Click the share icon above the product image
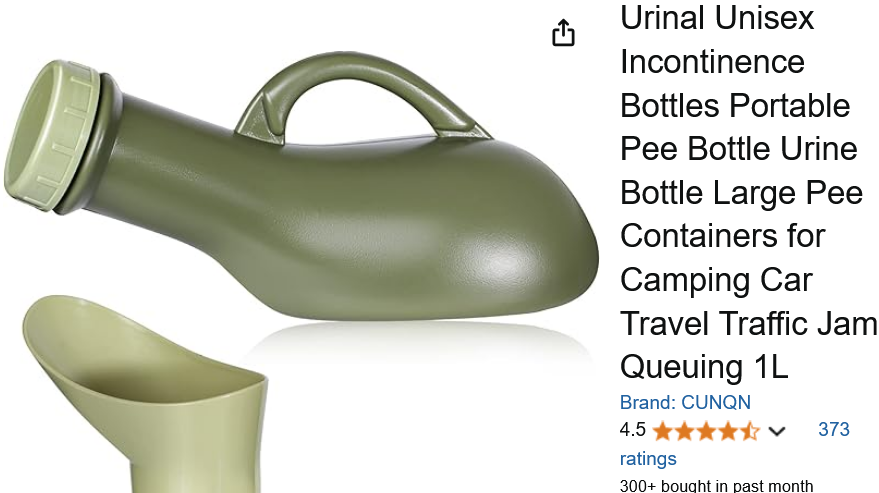Viewport: 879px width, 493px height. tap(563, 33)
